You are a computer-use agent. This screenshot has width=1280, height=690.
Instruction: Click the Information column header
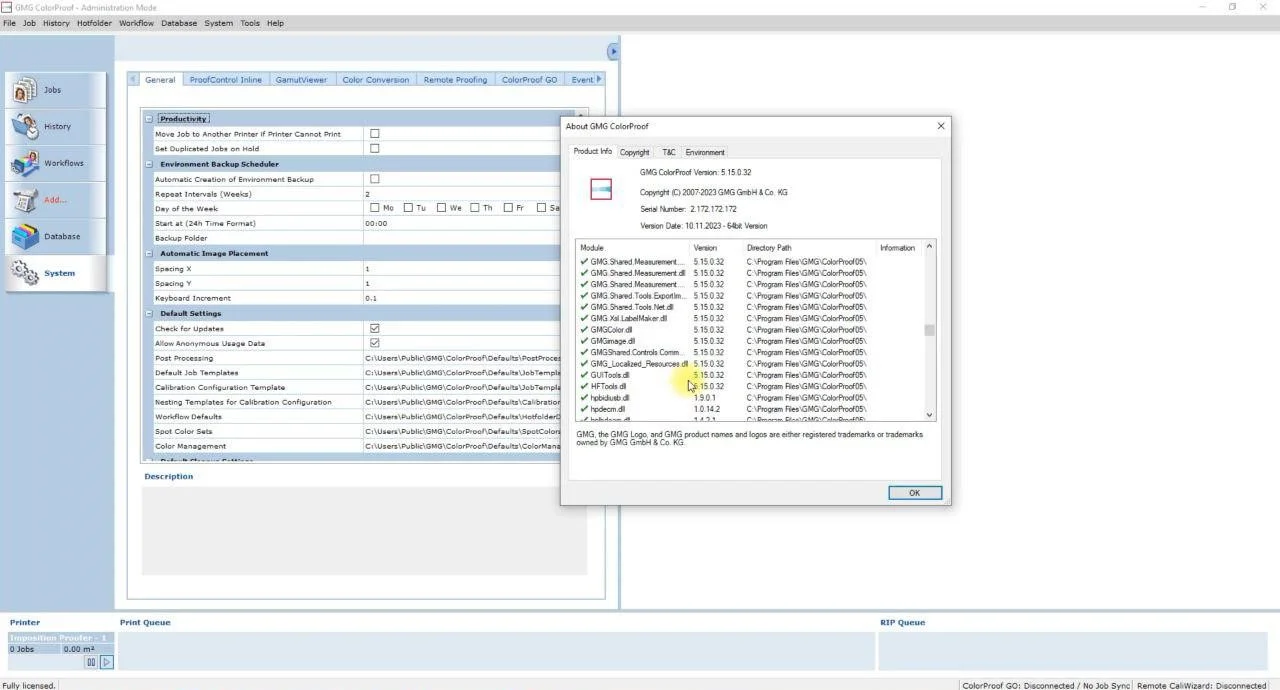899,248
